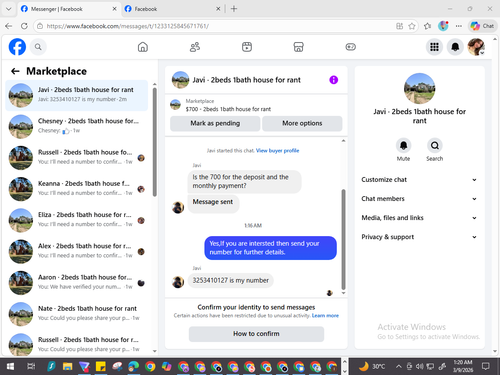
Task: Open the View buyer profile link
Action: pyautogui.click(x=277, y=151)
